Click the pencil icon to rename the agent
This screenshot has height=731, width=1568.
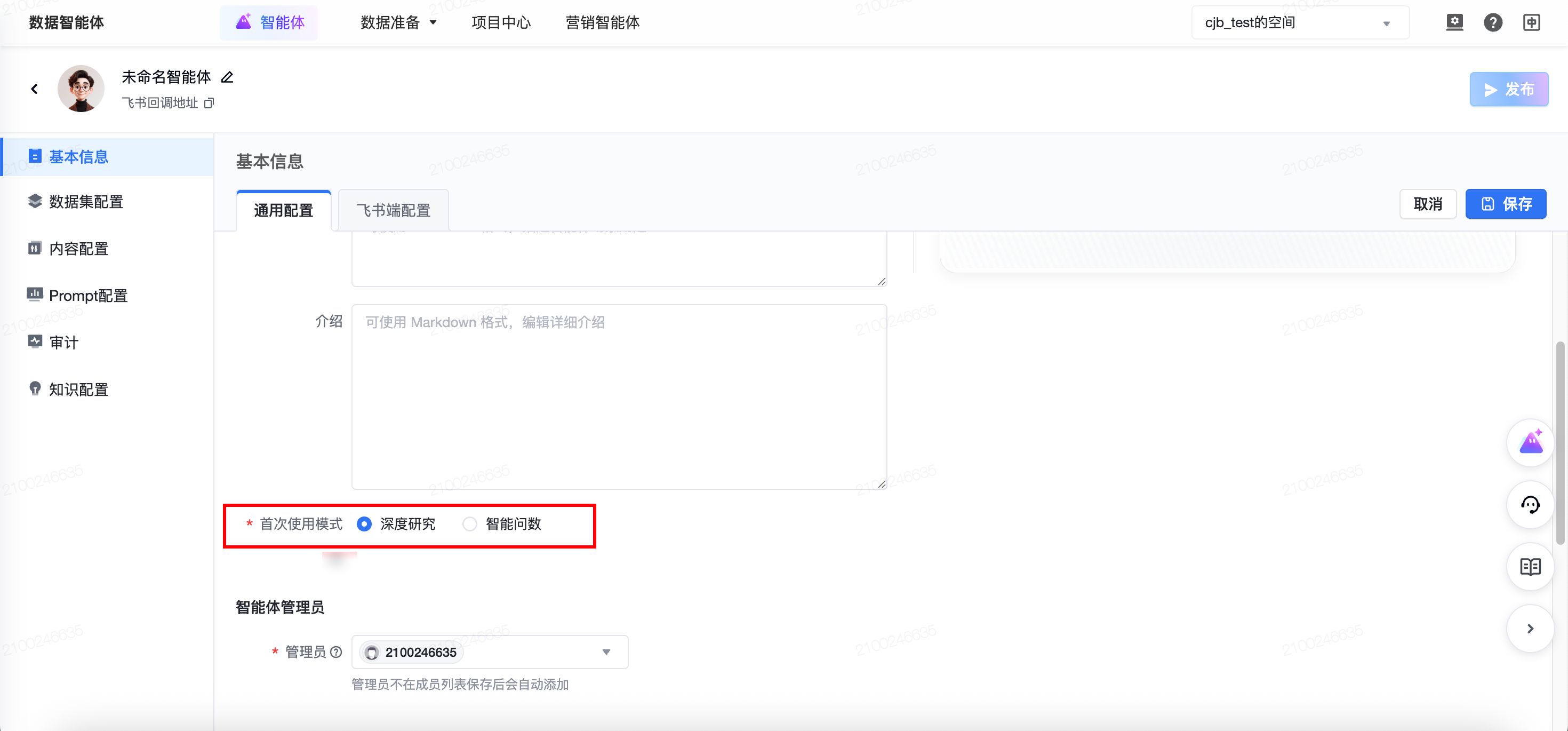pyautogui.click(x=227, y=77)
